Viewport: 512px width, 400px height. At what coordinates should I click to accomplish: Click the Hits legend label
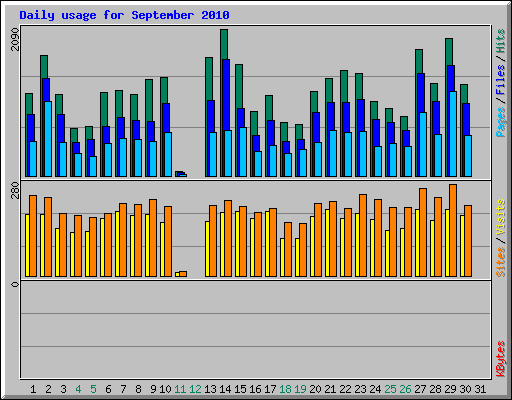coord(501,41)
